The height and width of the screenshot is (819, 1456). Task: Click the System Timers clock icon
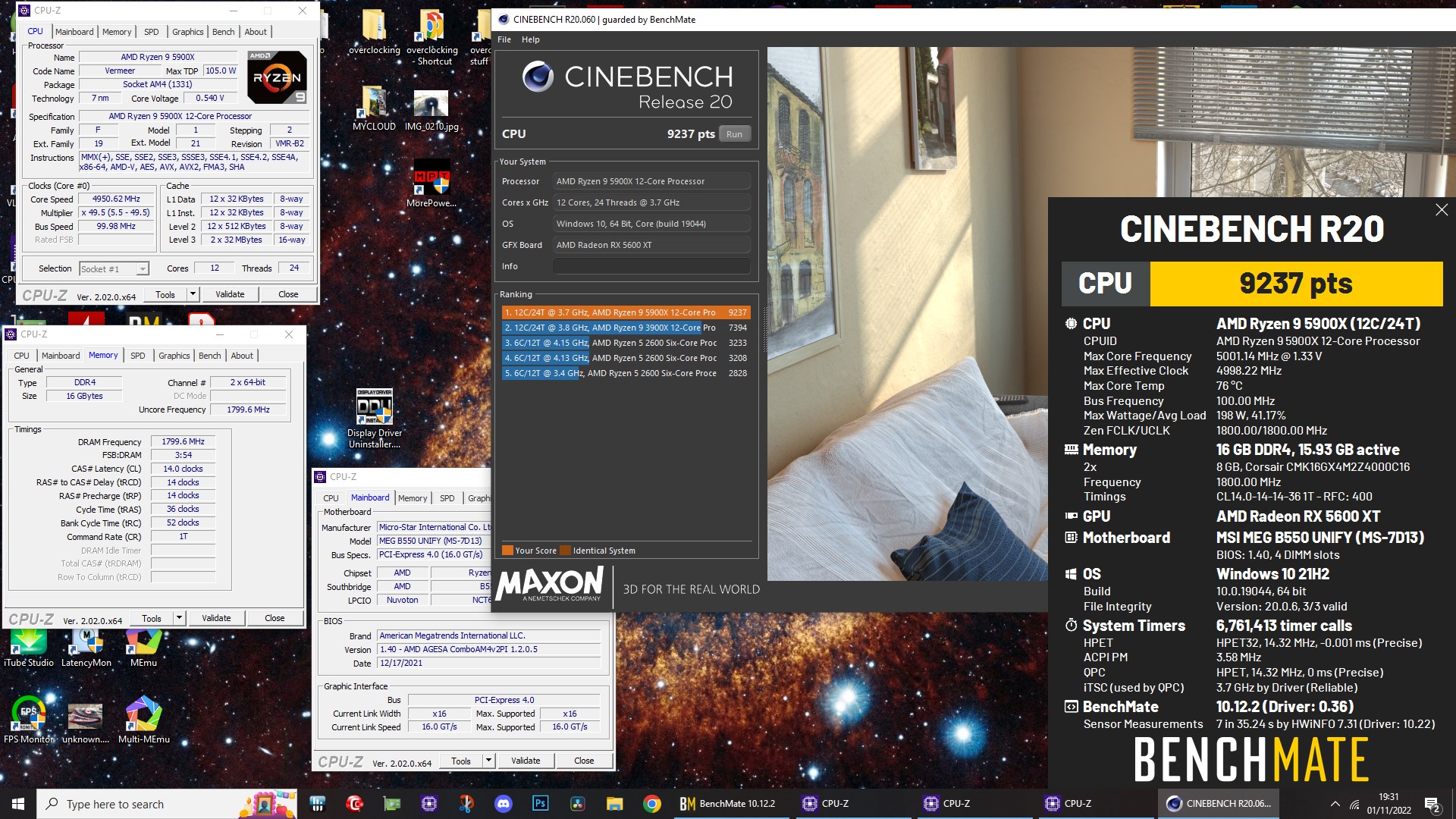coord(1071,626)
